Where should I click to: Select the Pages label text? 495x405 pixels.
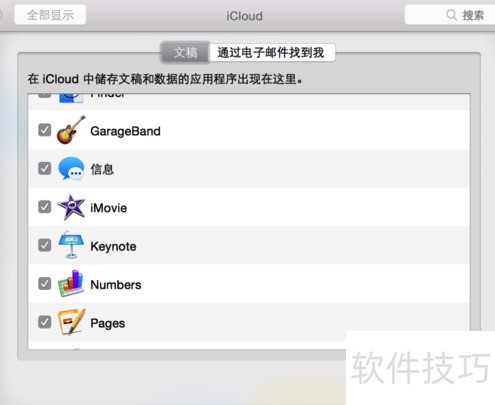[x=108, y=324]
